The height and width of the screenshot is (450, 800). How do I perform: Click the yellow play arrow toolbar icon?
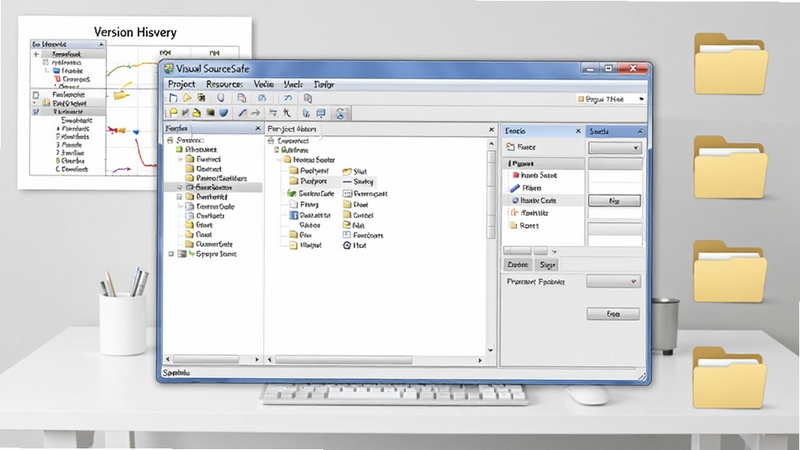(x=187, y=98)
